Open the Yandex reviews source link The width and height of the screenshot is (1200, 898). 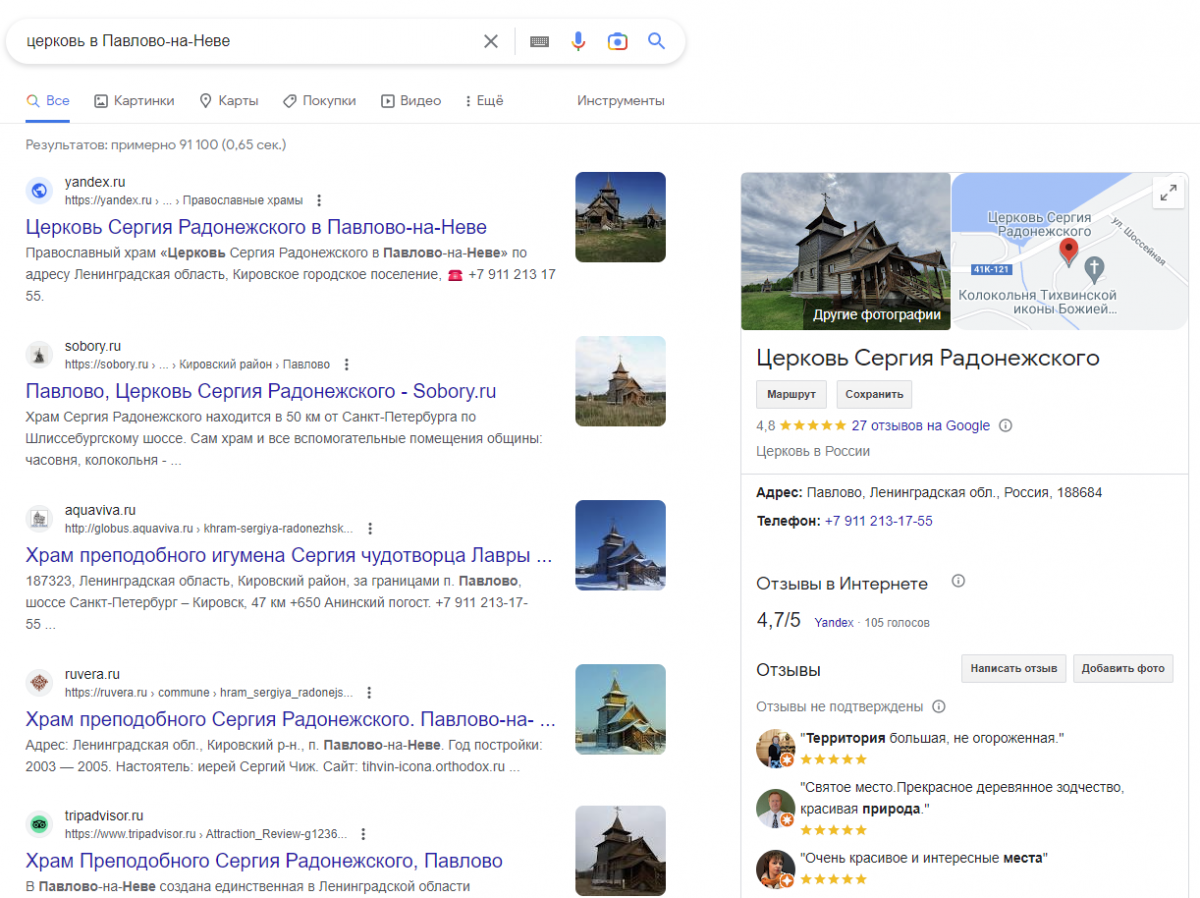(834, 623)
